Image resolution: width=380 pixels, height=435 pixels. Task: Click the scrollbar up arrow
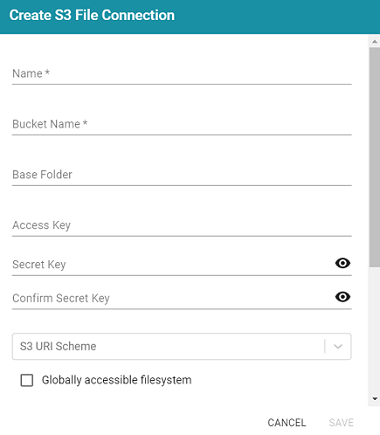[375, 42]
